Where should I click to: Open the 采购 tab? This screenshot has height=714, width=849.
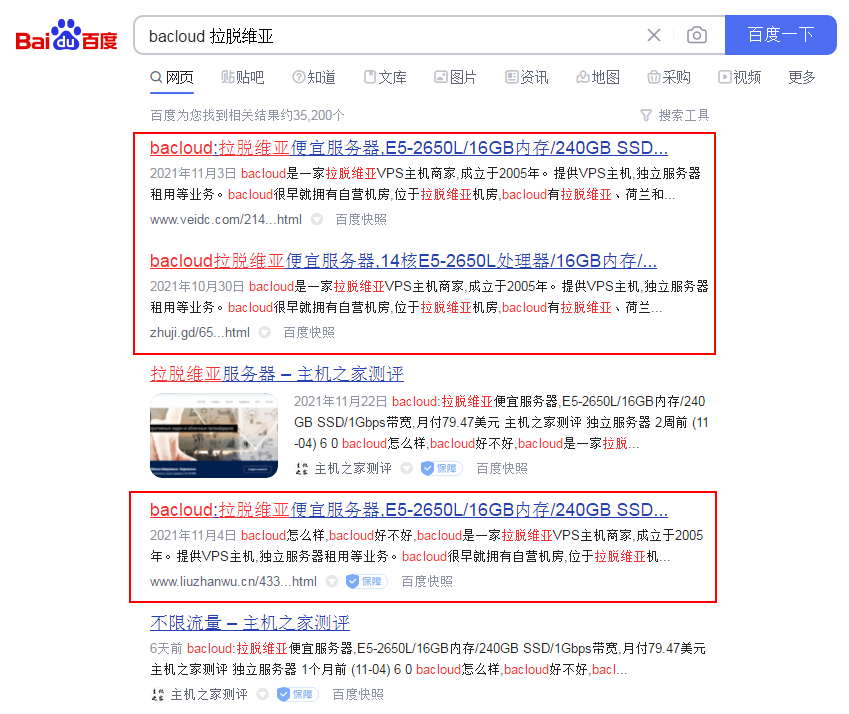tap(669, 77)
